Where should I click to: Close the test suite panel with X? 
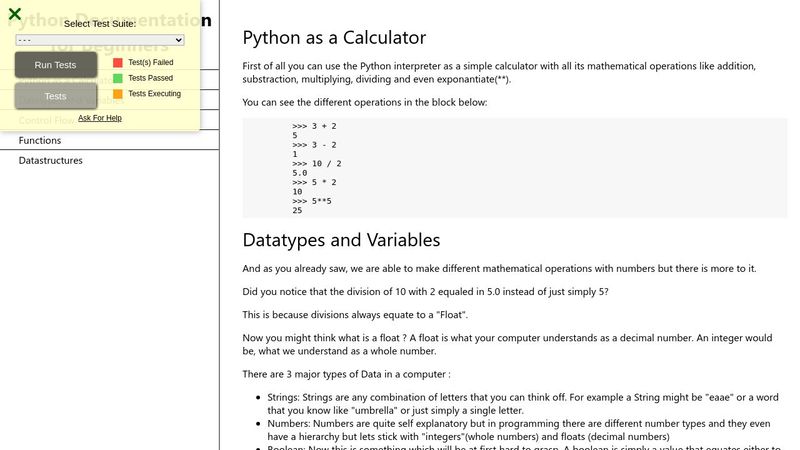pyautogui.click(x=15, y=14)
